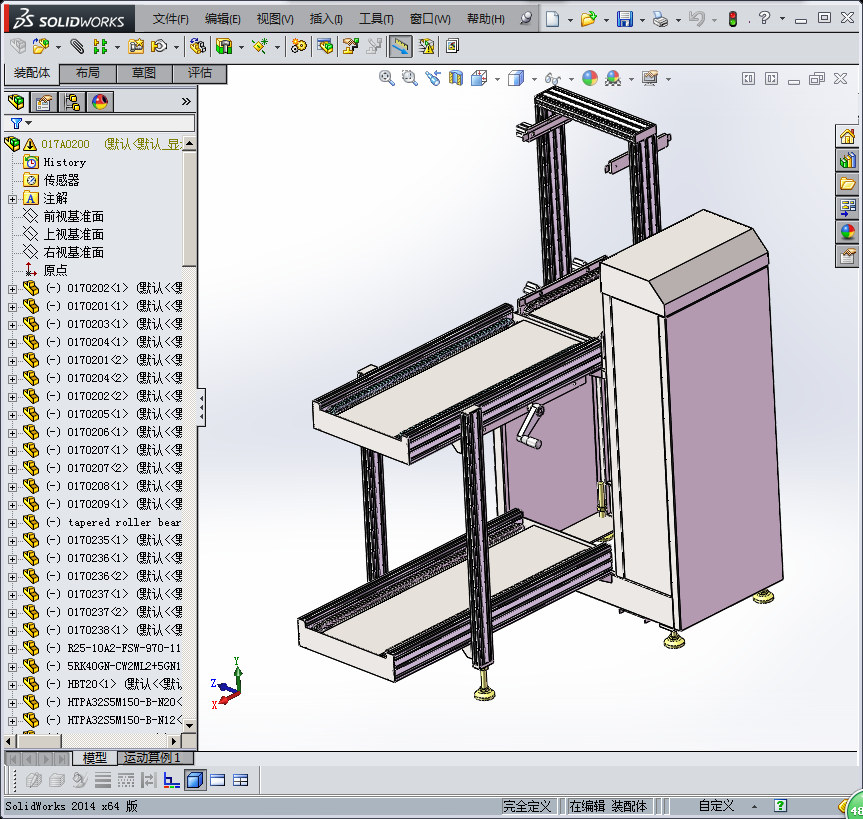
Task: Click the feature tree vertical scrollbar thumb
Action: 189,209
